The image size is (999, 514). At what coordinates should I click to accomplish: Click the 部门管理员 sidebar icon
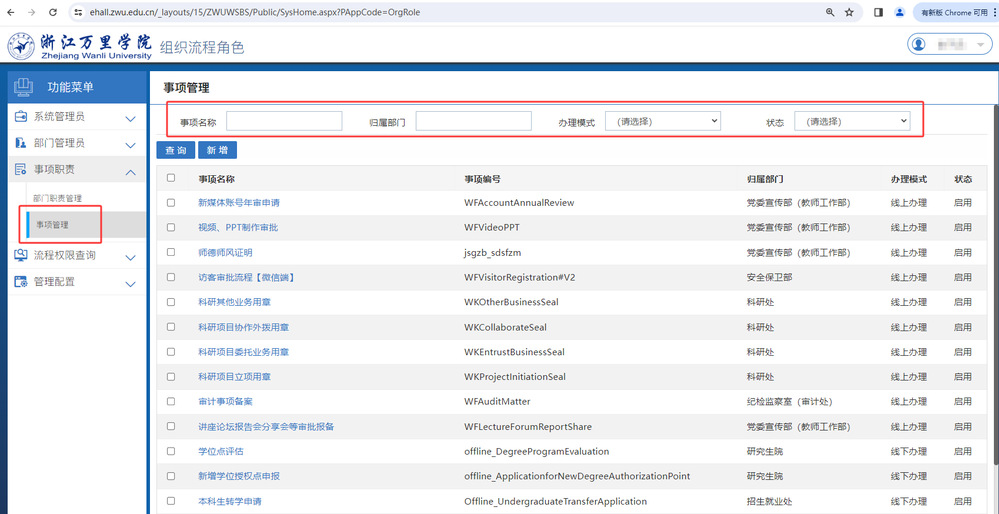point(20,143)
